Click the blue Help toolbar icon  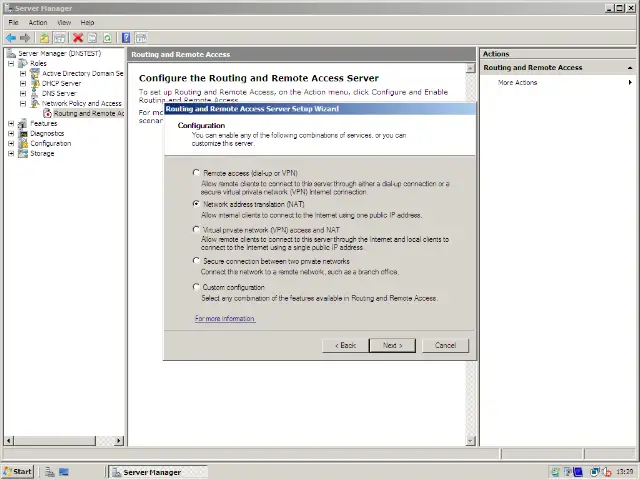pyautogui.click(x=126, y=38)
